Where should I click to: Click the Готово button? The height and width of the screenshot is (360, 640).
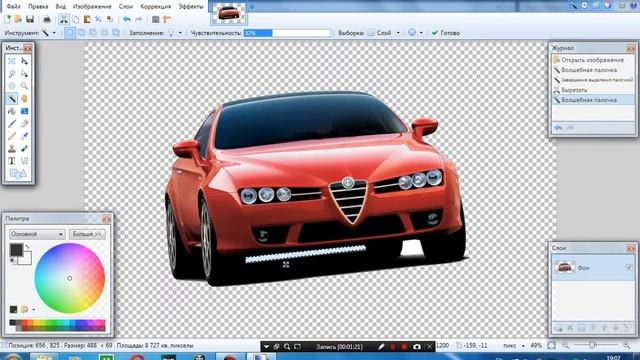click(x=446, y=33)
